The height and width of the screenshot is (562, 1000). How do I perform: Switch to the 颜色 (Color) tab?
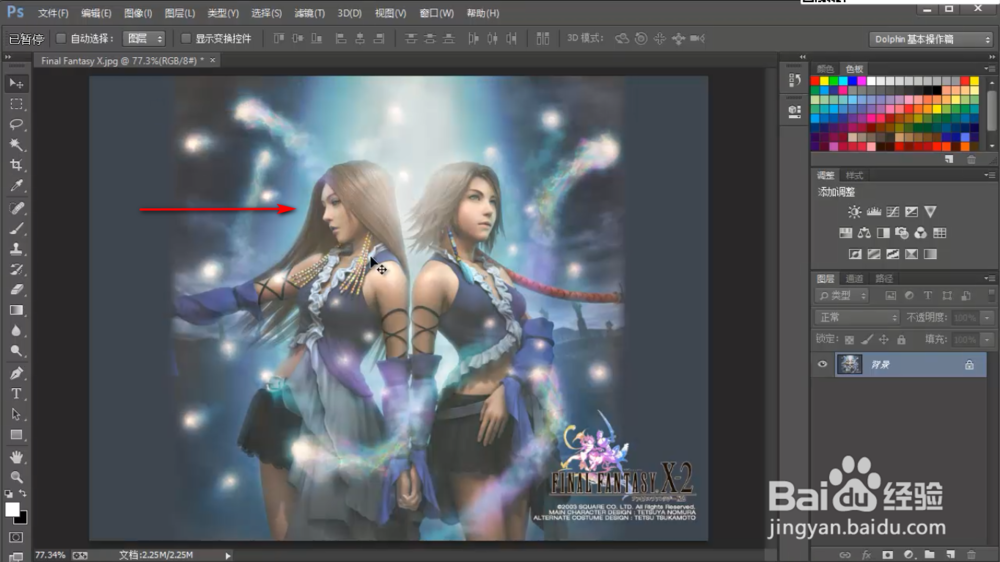coord(825,69)
